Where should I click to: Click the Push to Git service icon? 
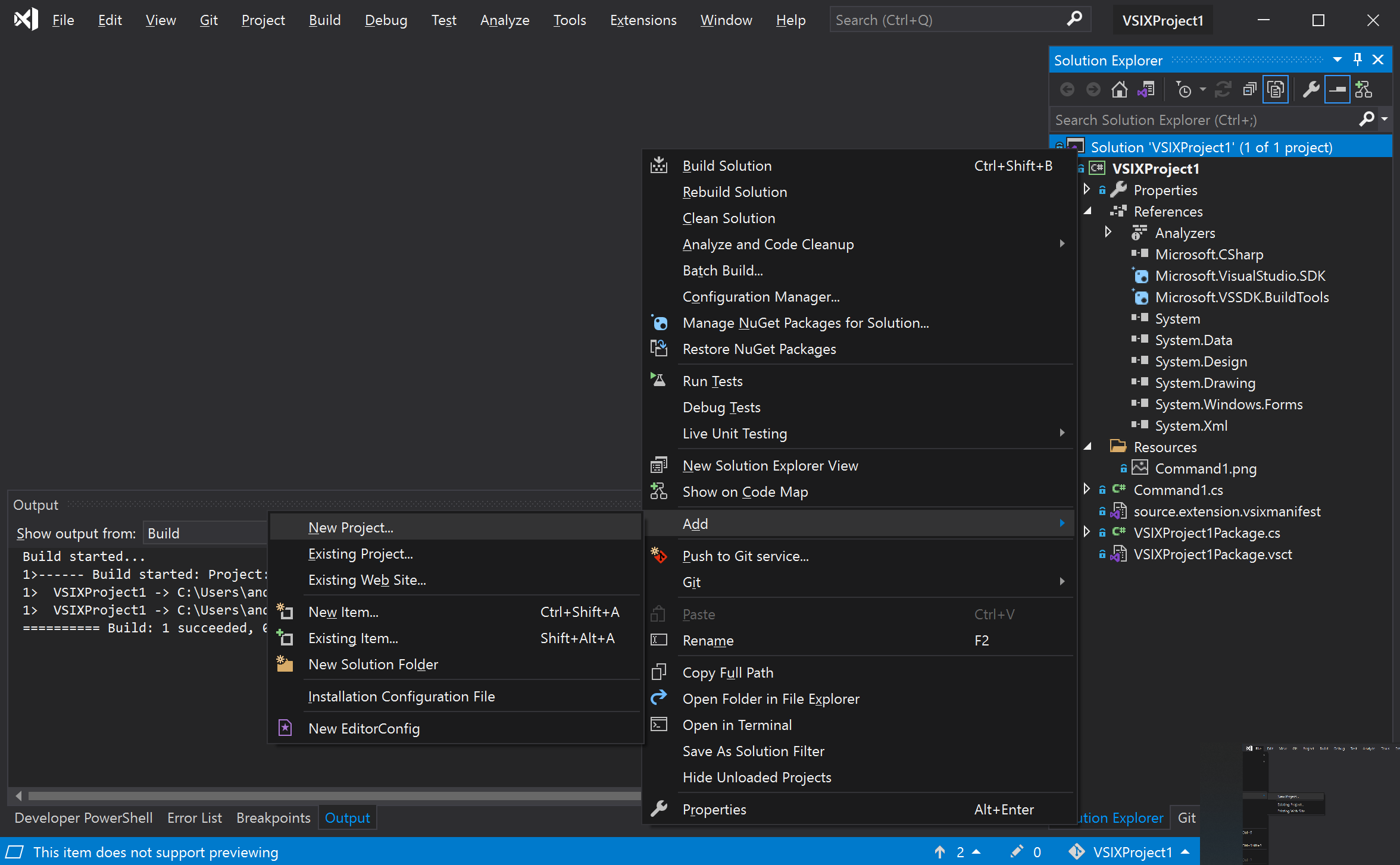659,556
